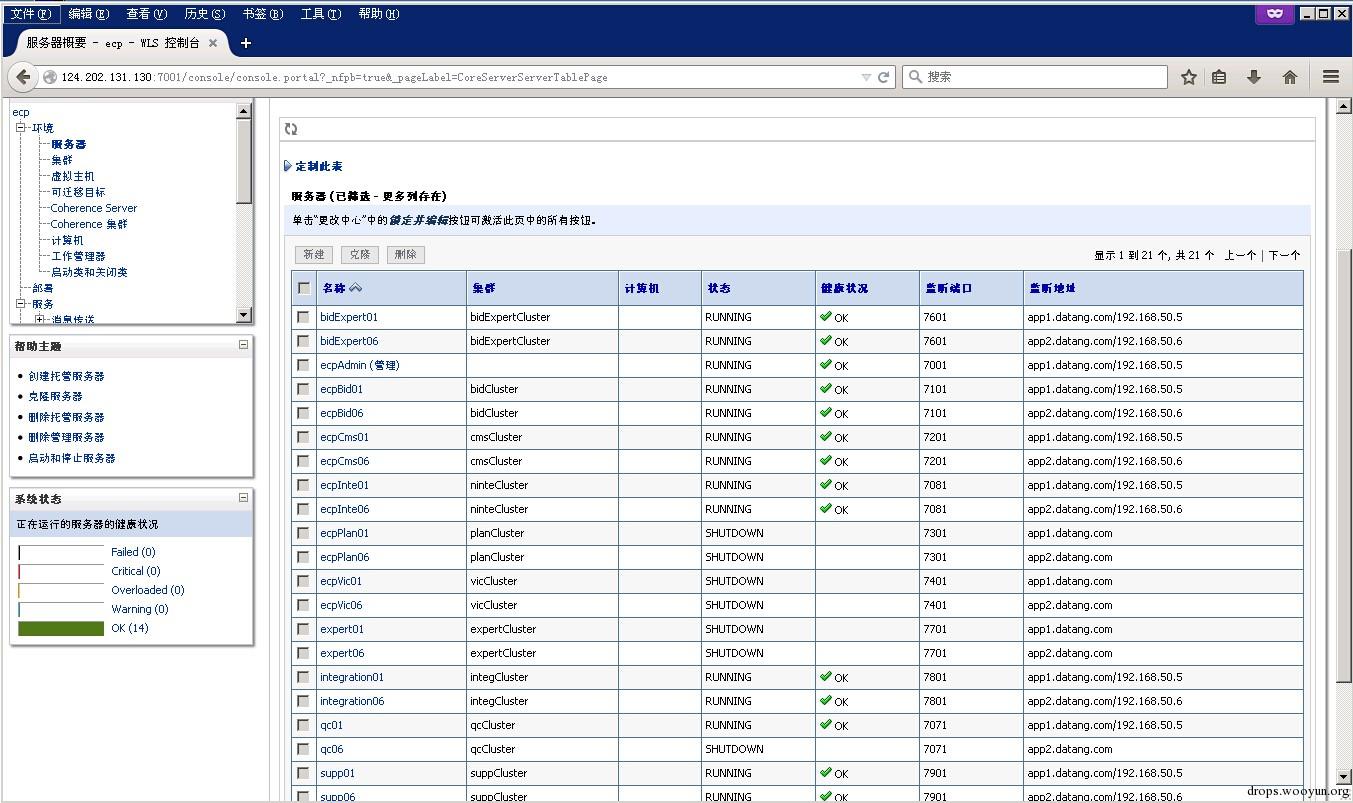
Task: Click the 创建托管服务器 help link
Action: coord(66,376)
